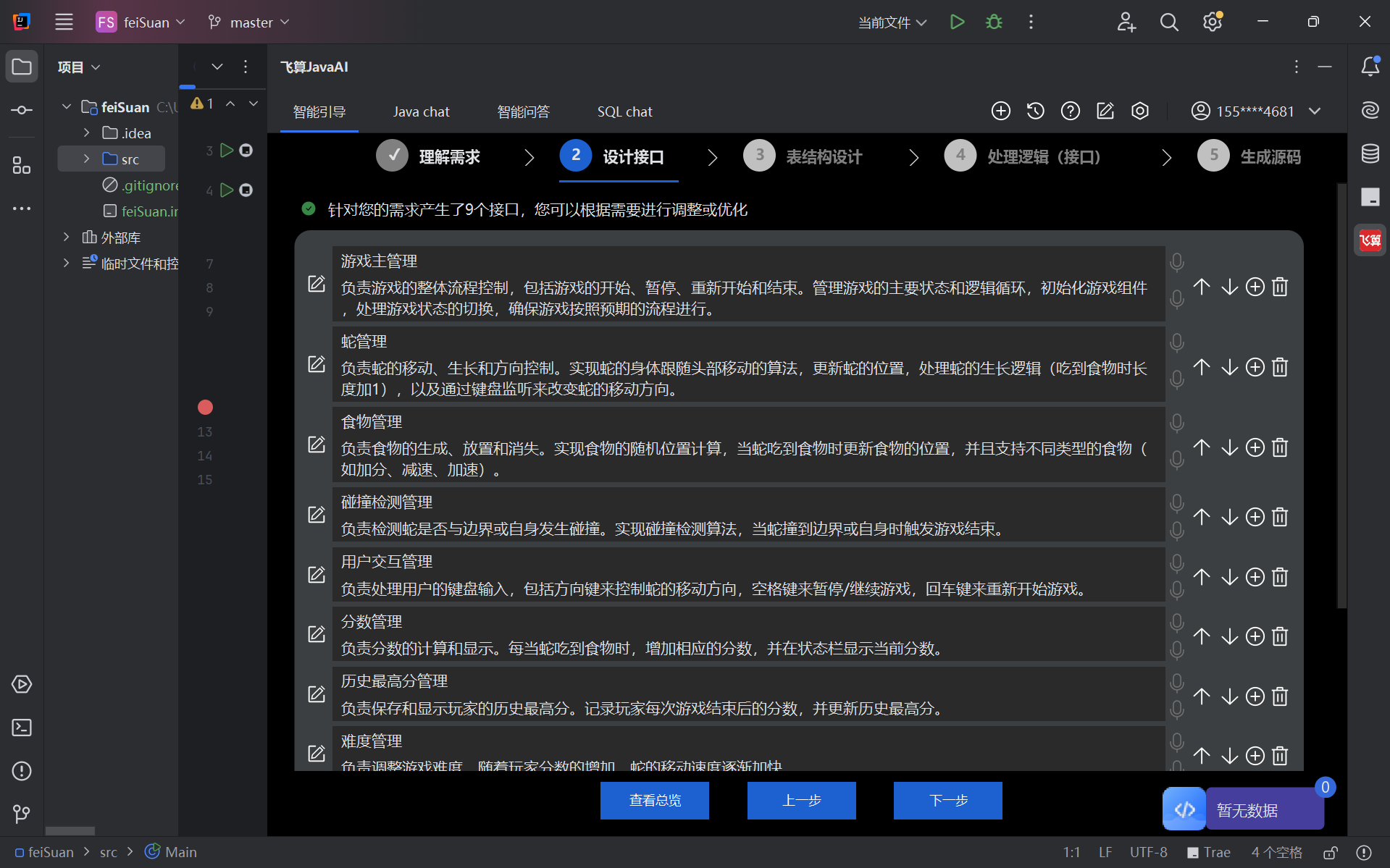
Task: Expand 临时文件和控制台 node
Action: click(66, 263)
